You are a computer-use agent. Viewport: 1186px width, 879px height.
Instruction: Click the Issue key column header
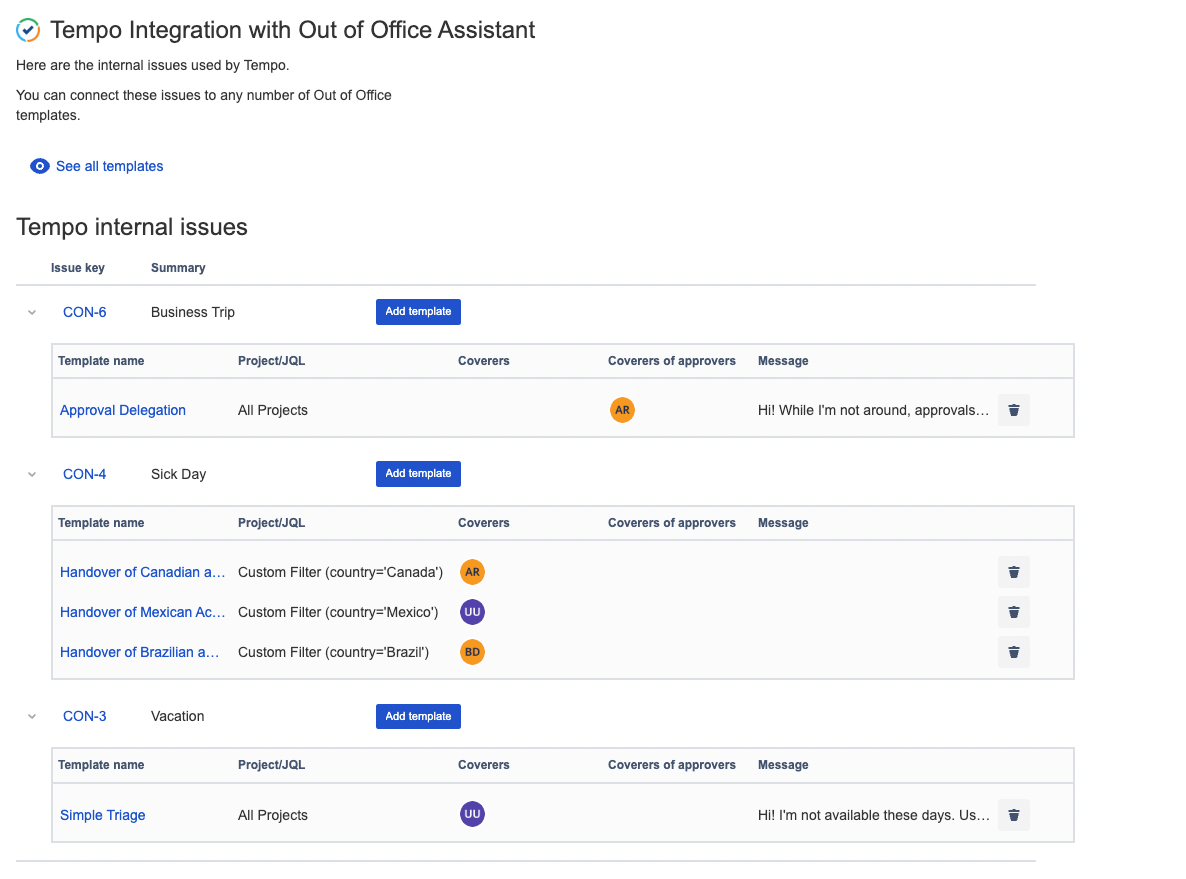point(78,268)
